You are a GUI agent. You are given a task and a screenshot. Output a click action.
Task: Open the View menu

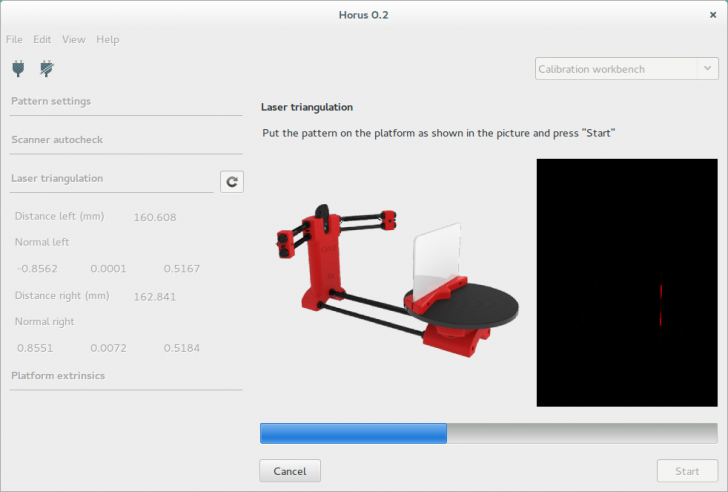(x=74, y=39)
